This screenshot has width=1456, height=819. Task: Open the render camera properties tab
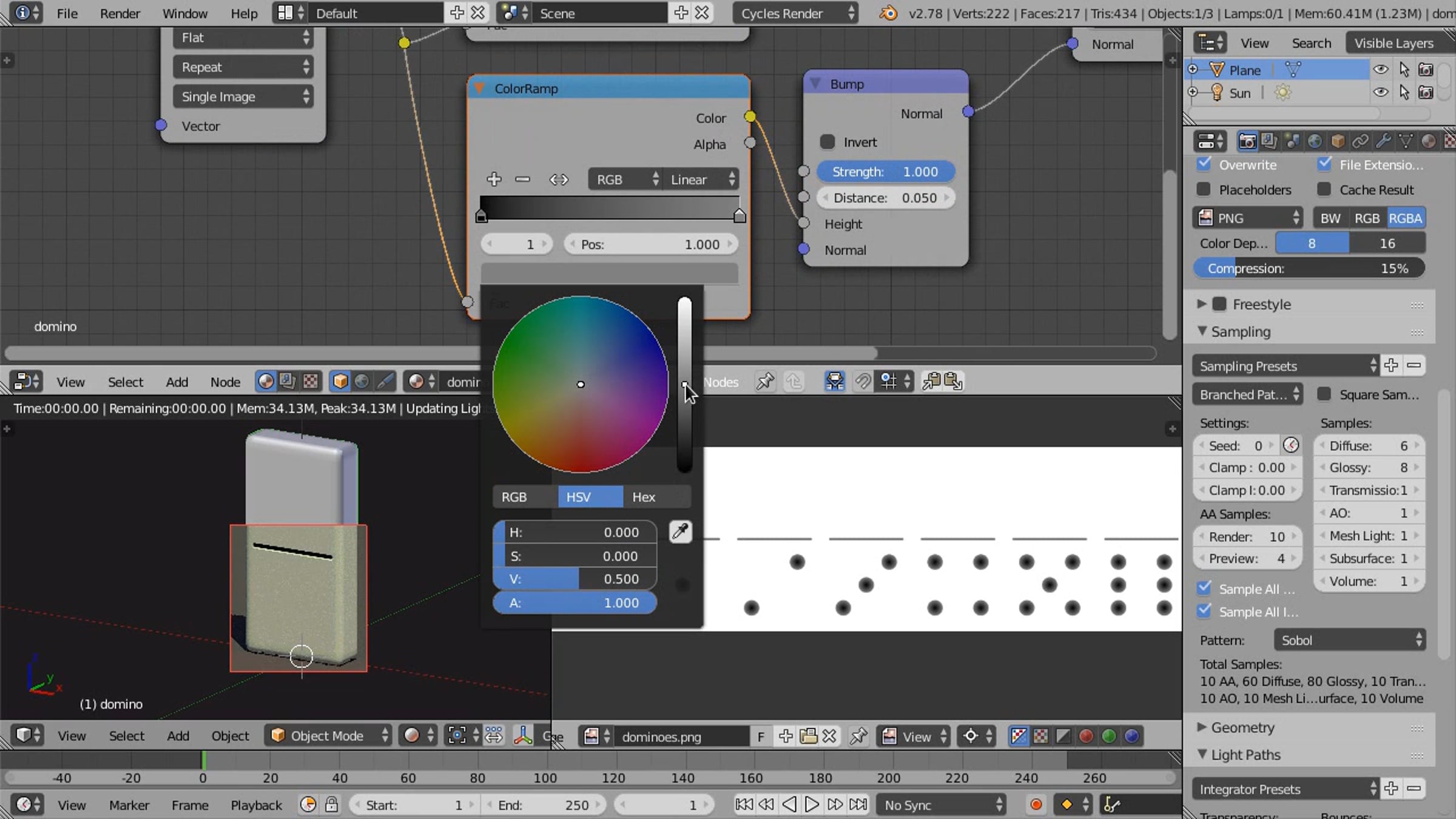pos(1247,141)
